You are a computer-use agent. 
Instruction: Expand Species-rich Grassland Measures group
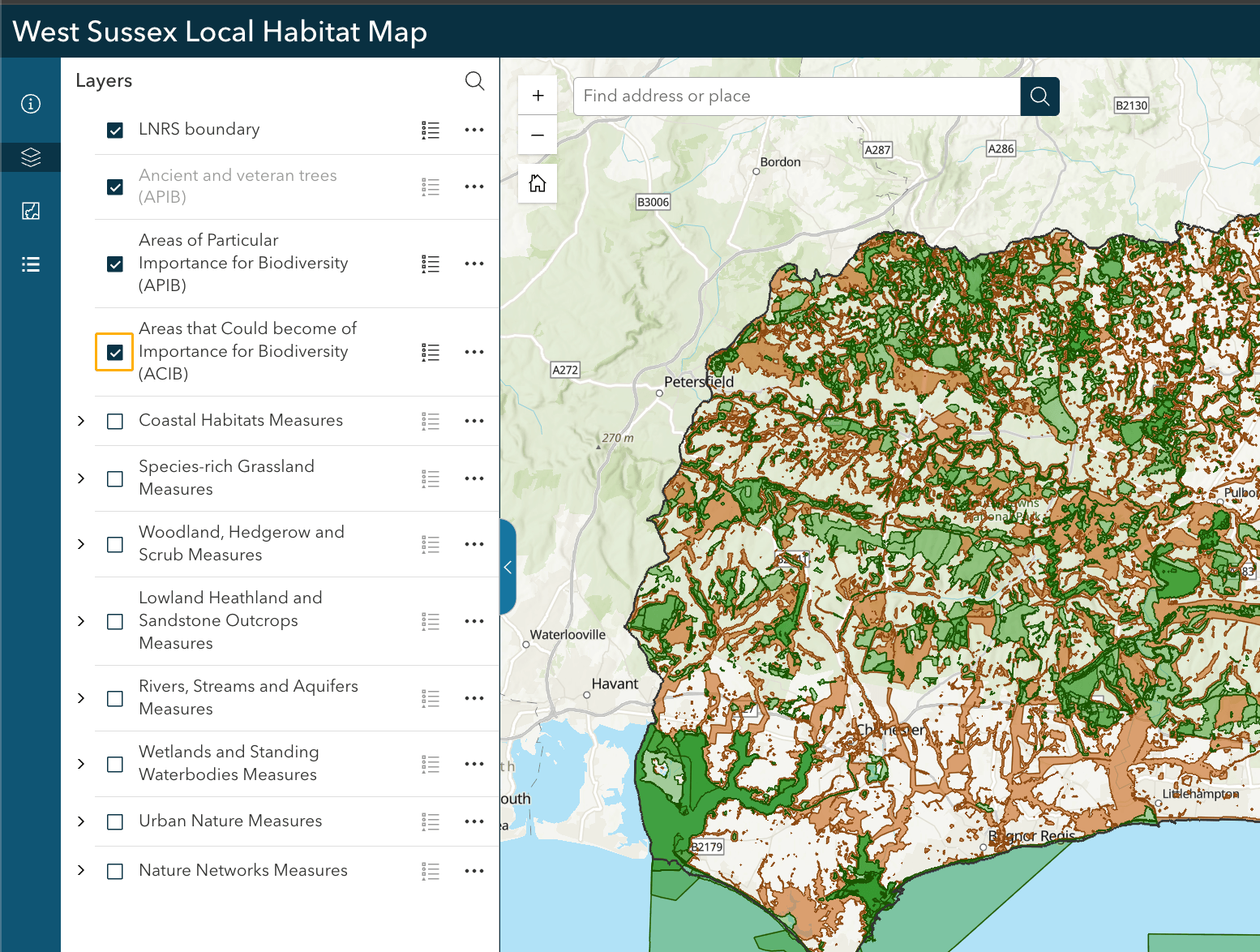pos(81,478)
